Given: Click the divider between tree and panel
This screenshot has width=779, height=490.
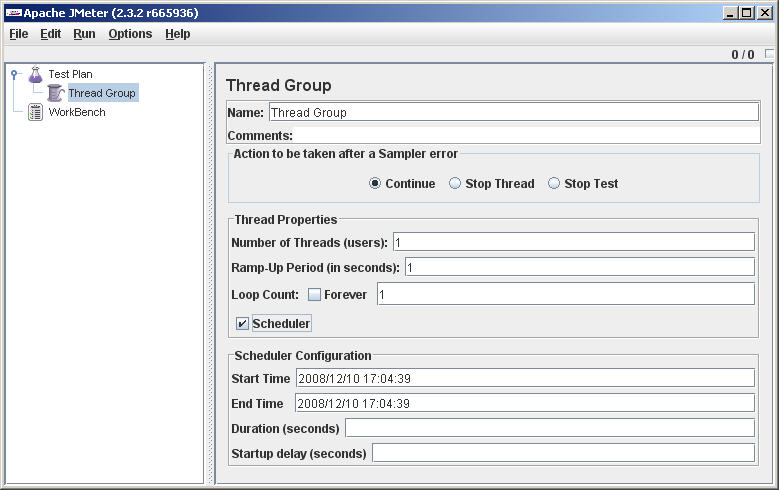Looking at the screenshot, I should (x=209, y=273).
